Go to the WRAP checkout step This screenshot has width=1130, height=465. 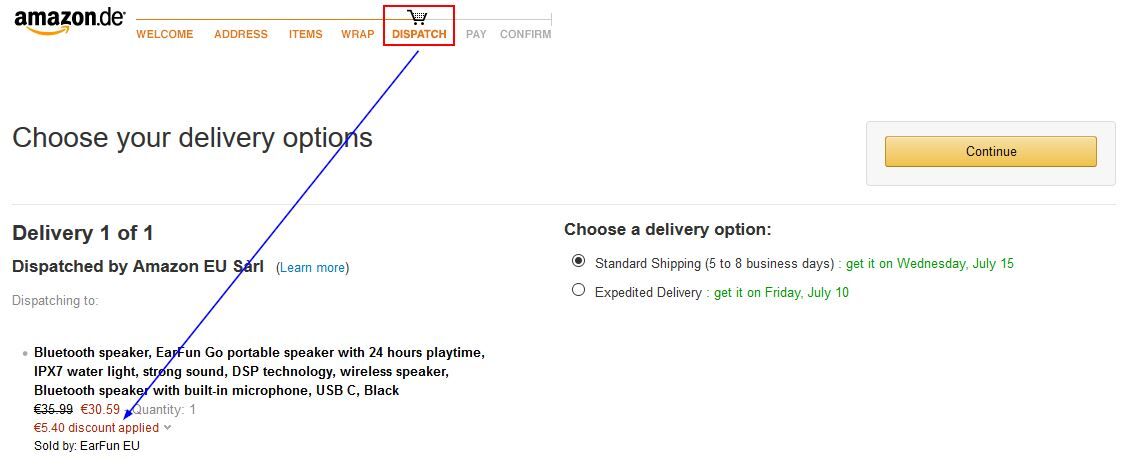pyautogui.click(x=357, y=34)
